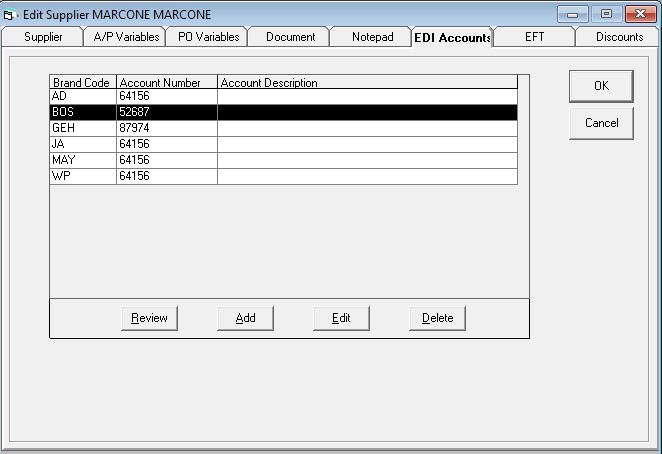The width and height of the screenshot is (662, 454).
Task: Close the Edit Supplier window
Action: click(x=640, y=14)
